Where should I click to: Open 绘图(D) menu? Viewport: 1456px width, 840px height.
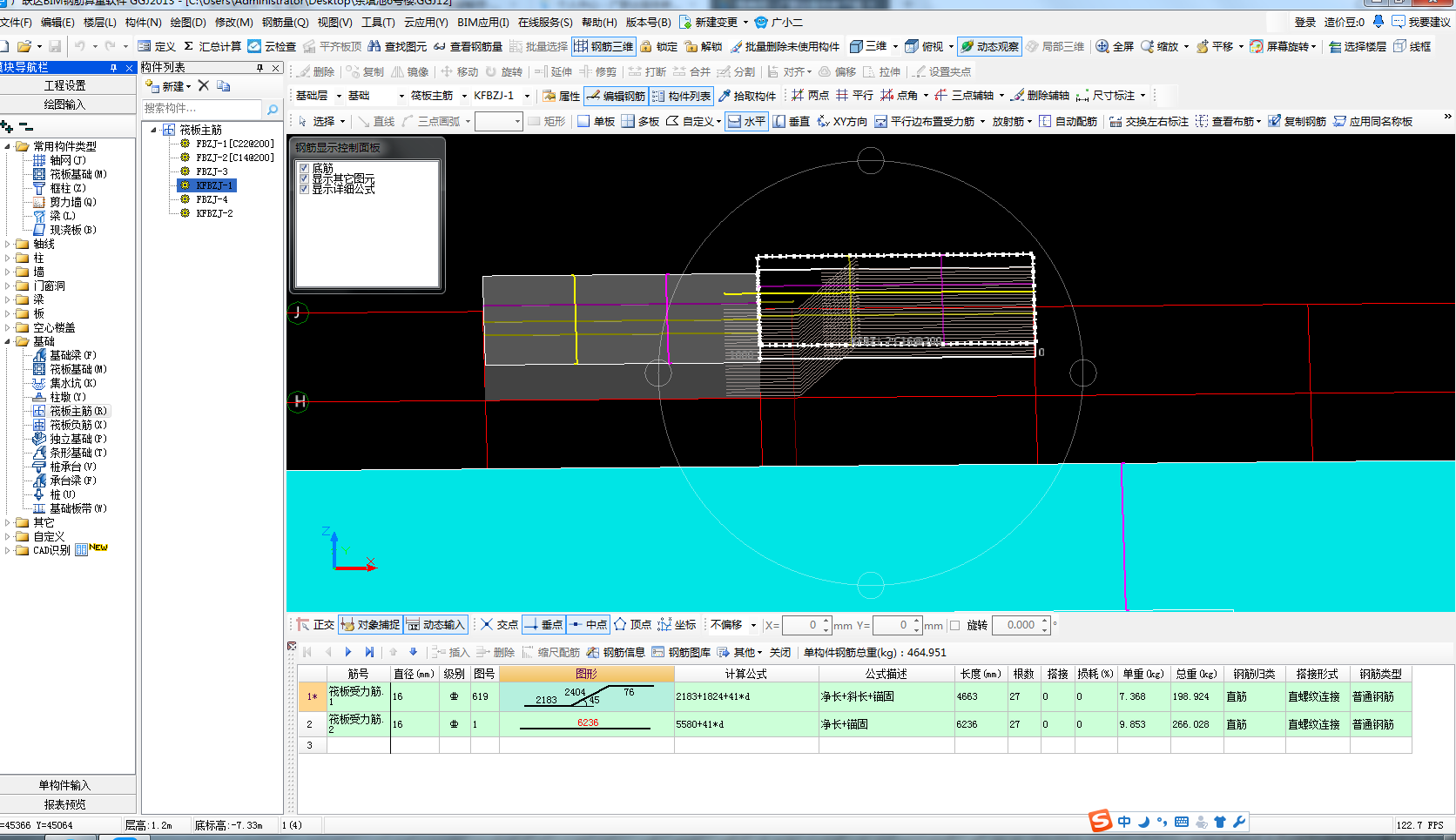188,23
